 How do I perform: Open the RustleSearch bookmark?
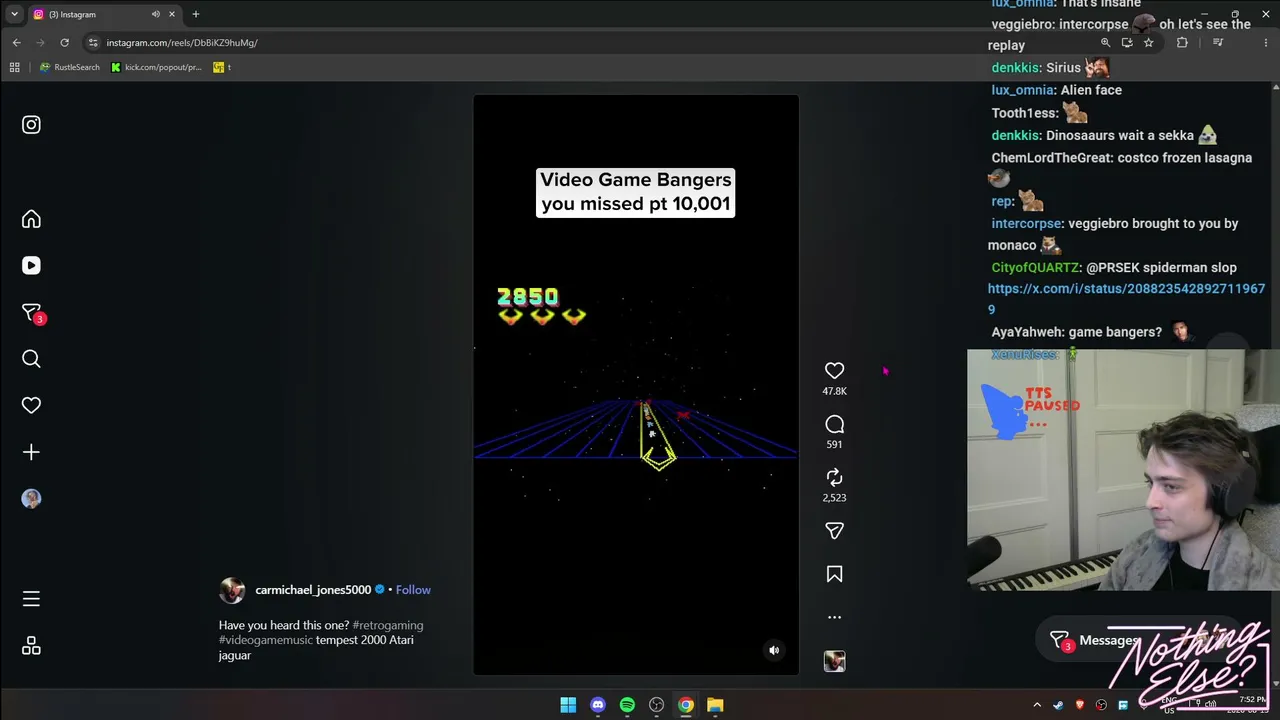click(70, 67)
